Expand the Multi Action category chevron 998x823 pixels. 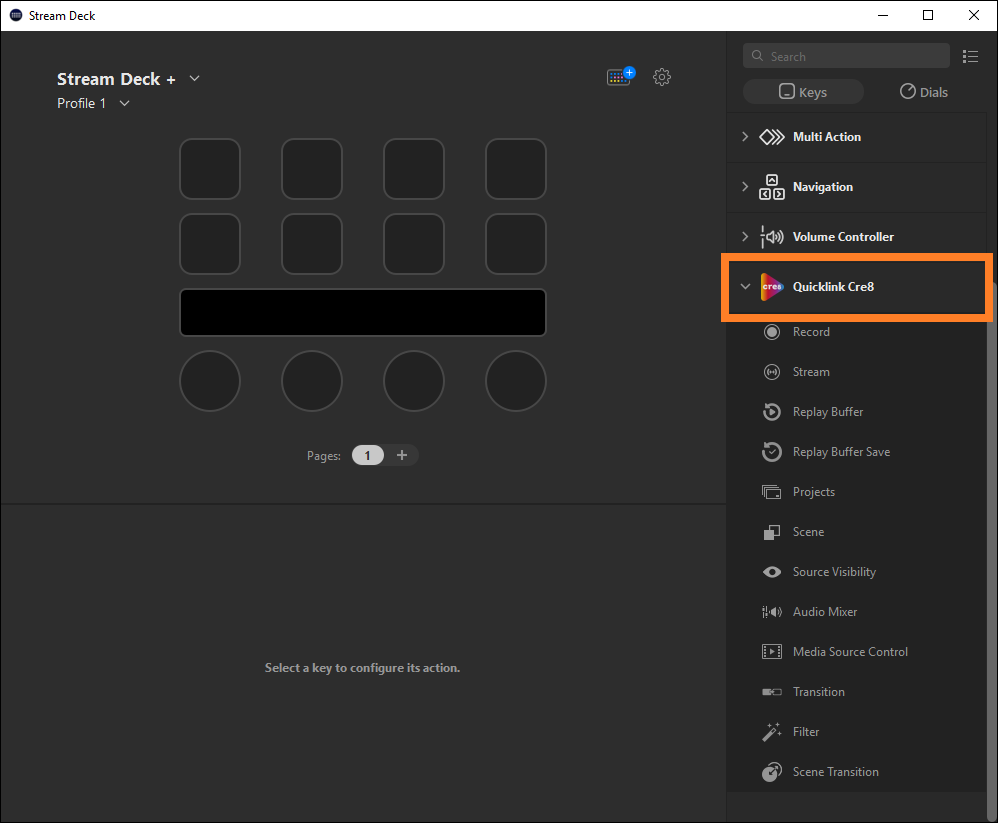coord(745,137)
